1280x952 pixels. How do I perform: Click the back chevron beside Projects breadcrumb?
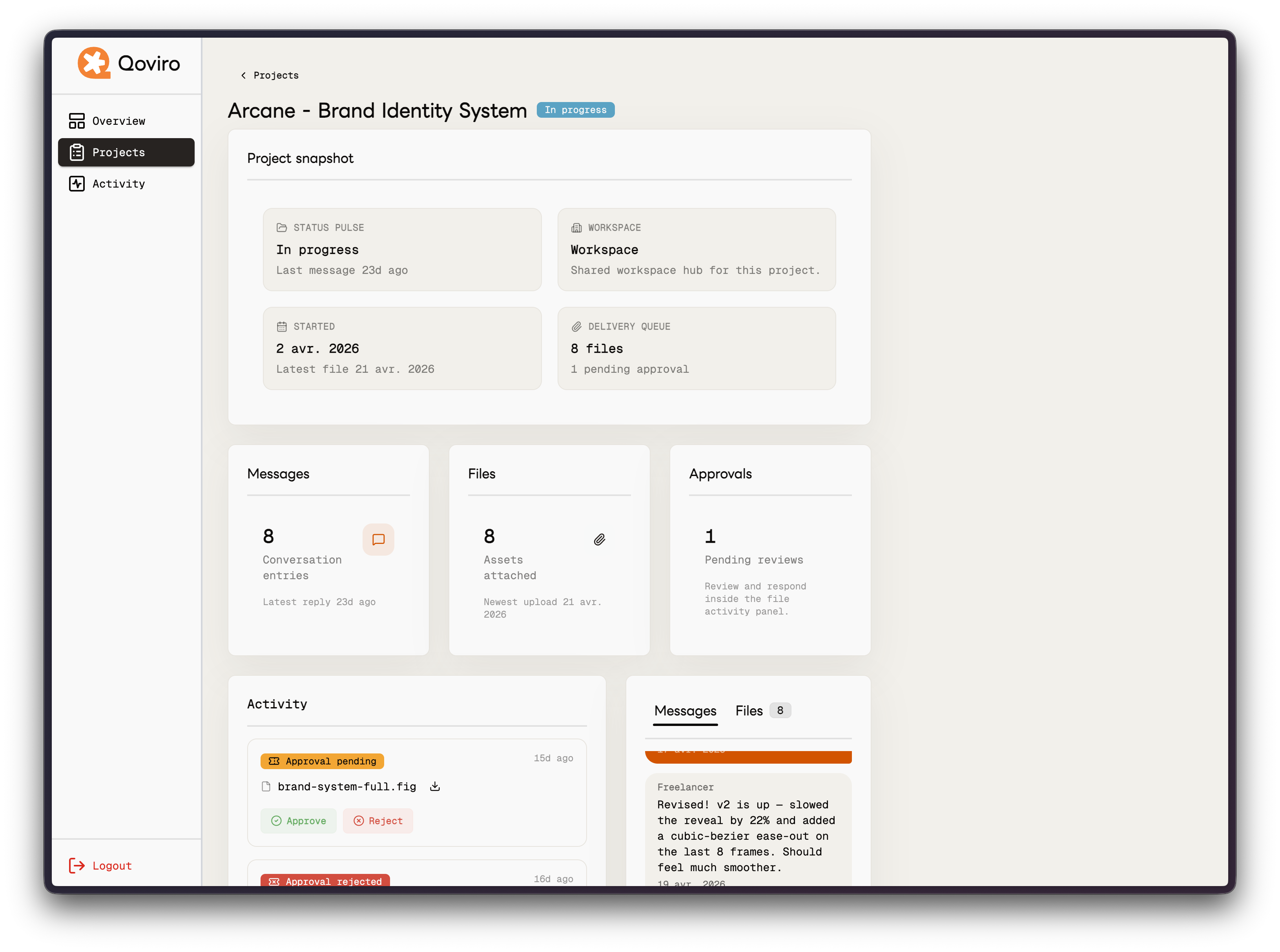pos(243,75)
